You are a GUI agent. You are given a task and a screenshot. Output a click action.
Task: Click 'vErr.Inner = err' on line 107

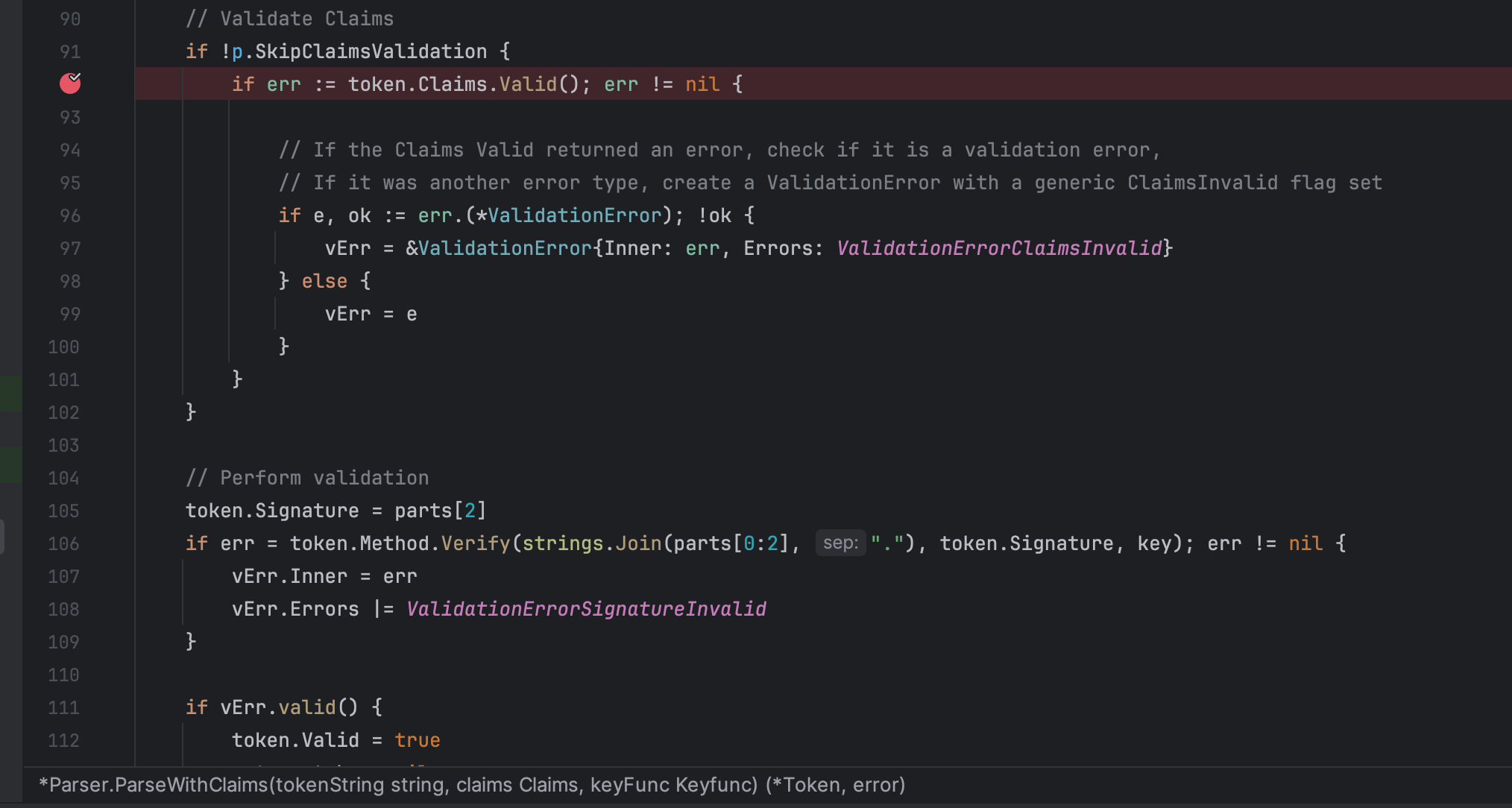pos(324,576)
